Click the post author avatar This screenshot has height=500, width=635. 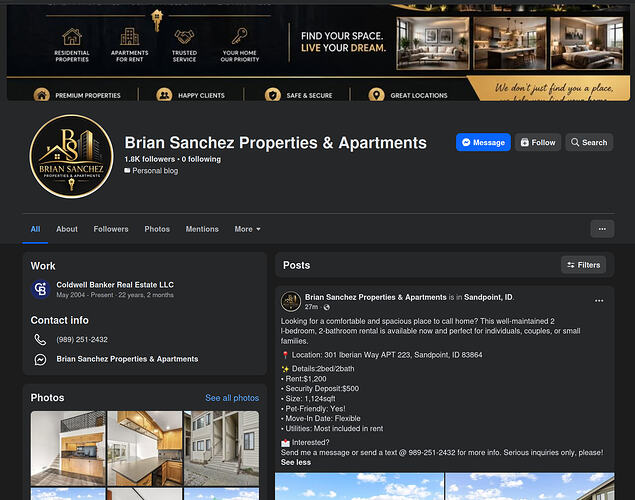(291, 302)
